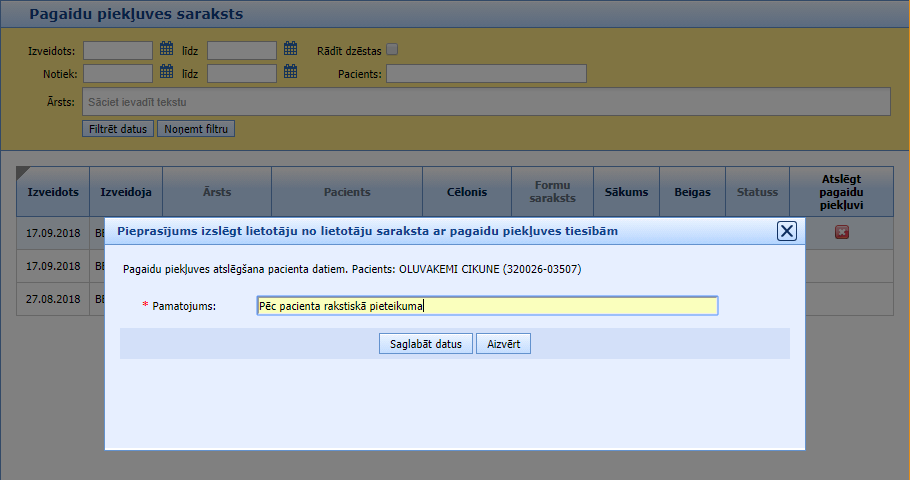Image resolution: width=910 pixels, height=480 pixels.
Task: Open calendar for Notiek līdz date
Action: 291,72
